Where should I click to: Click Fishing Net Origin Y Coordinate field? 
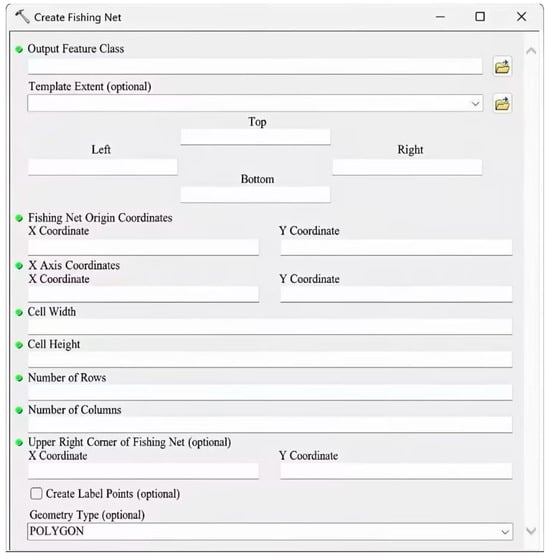click(x=396, y=247)
